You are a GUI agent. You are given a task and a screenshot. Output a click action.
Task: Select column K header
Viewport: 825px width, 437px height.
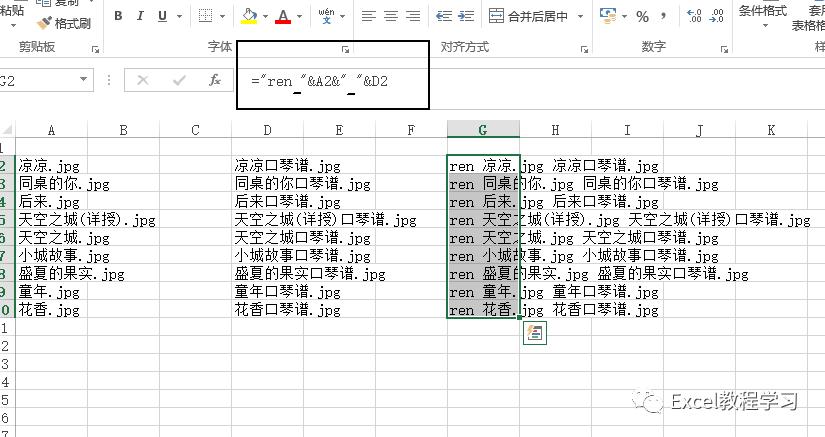point(771,130)
